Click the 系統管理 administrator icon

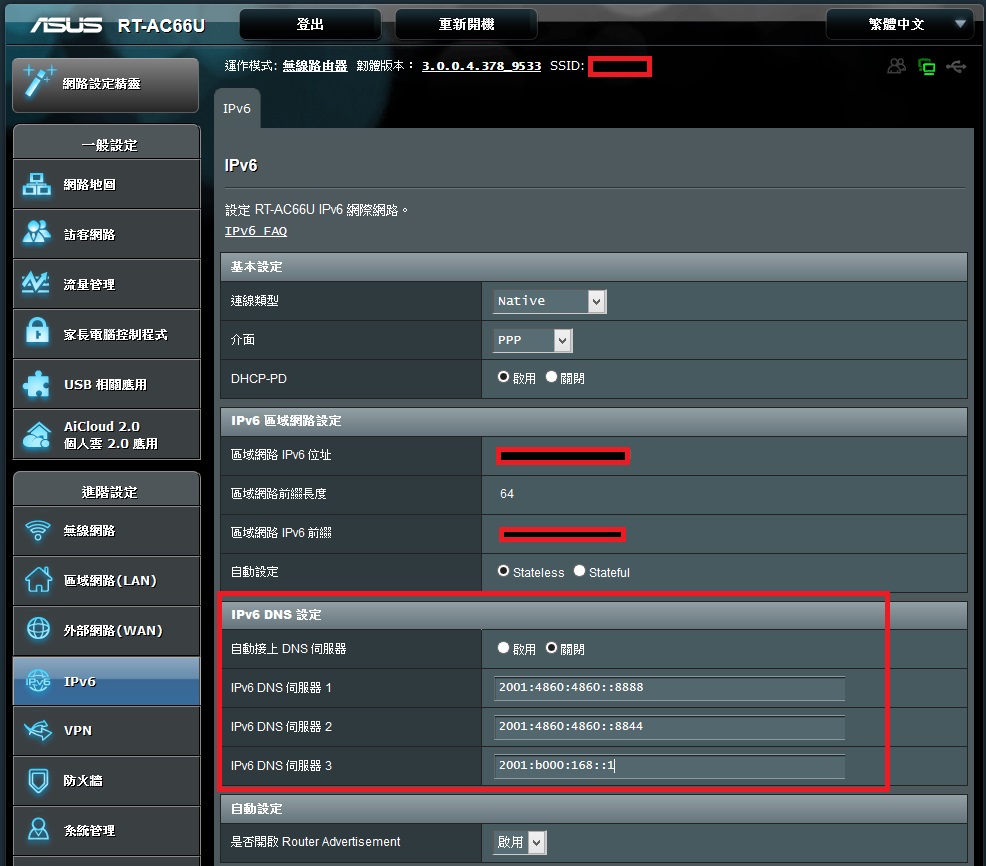tap(38, 829)
